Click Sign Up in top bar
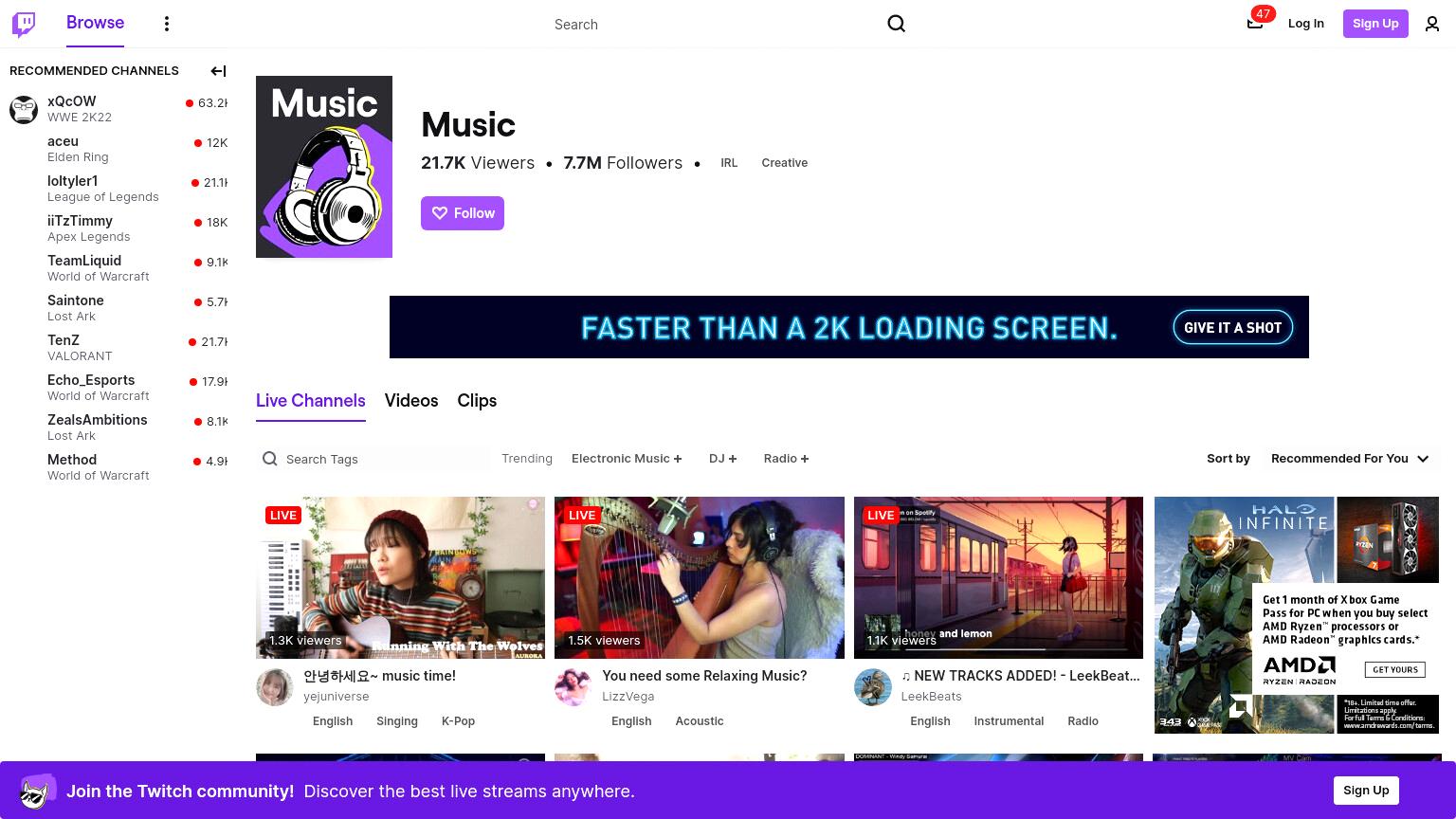This screenshot has height=819, width=1456. coord(1375,24)
